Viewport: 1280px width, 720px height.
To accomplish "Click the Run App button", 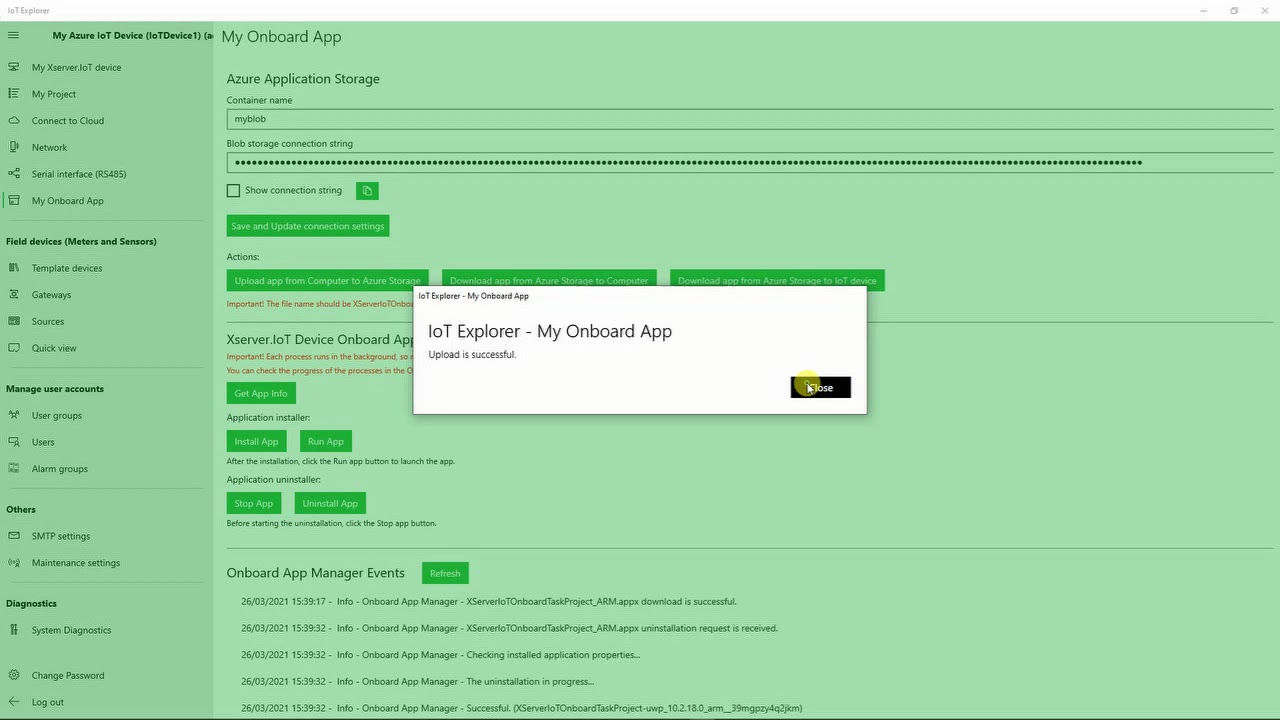I will tap(326, 441).
